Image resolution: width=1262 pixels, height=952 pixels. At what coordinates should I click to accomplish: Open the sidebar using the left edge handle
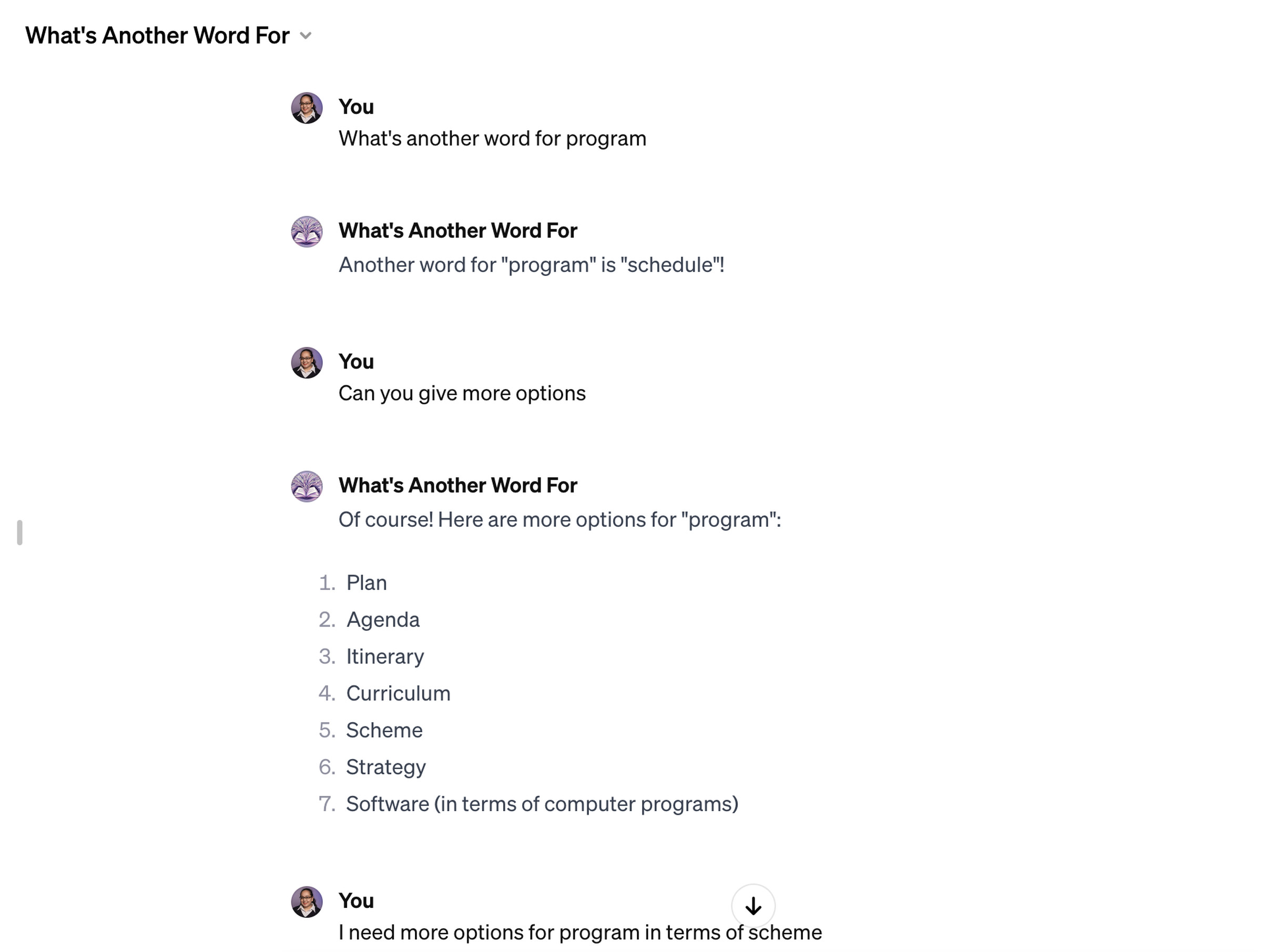[x=20, y=532]
